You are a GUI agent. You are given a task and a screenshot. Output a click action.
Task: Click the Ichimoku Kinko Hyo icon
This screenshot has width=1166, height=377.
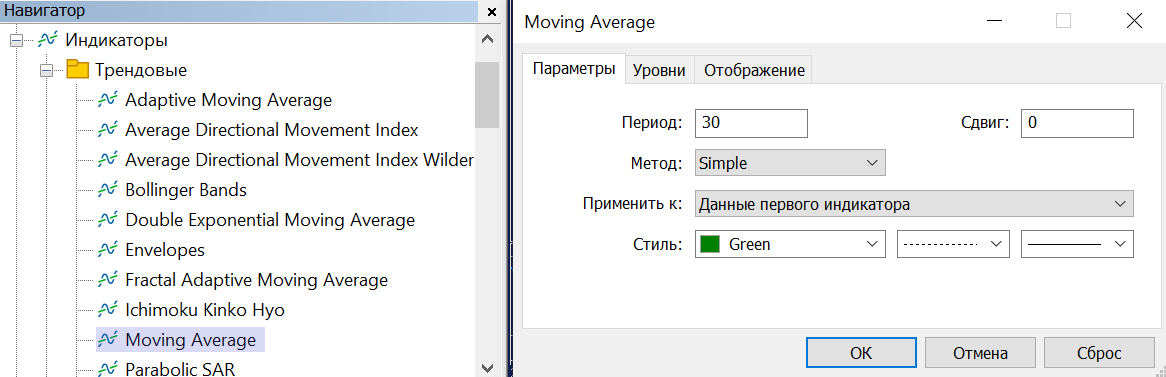107,310
